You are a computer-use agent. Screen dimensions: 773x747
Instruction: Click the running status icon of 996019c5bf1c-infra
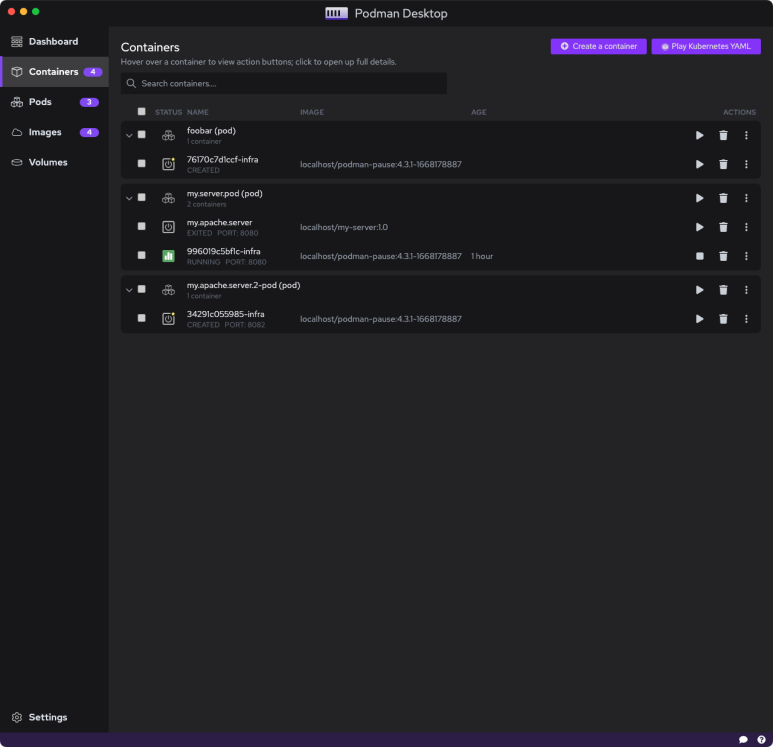168,256
